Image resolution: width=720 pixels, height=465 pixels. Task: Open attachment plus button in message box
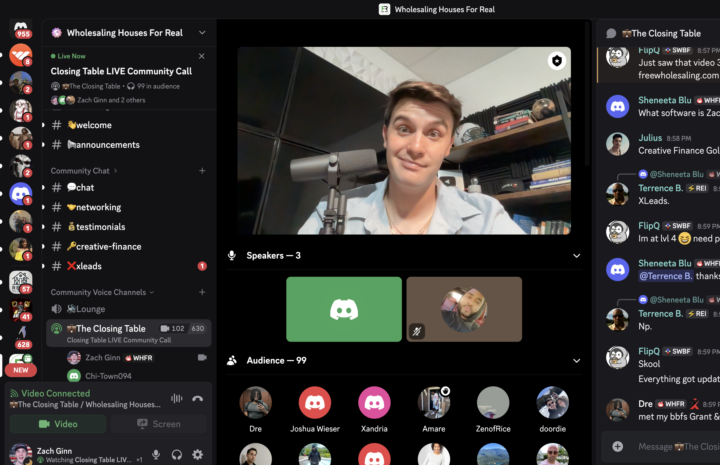[618, 446]
